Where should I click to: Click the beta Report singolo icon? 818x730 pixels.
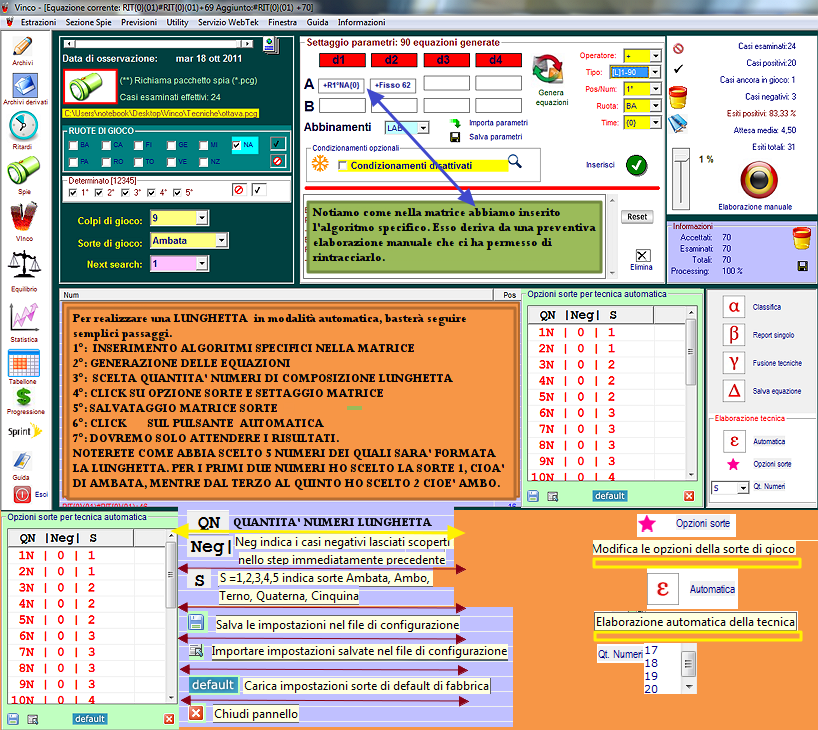(x=733, y=334)
